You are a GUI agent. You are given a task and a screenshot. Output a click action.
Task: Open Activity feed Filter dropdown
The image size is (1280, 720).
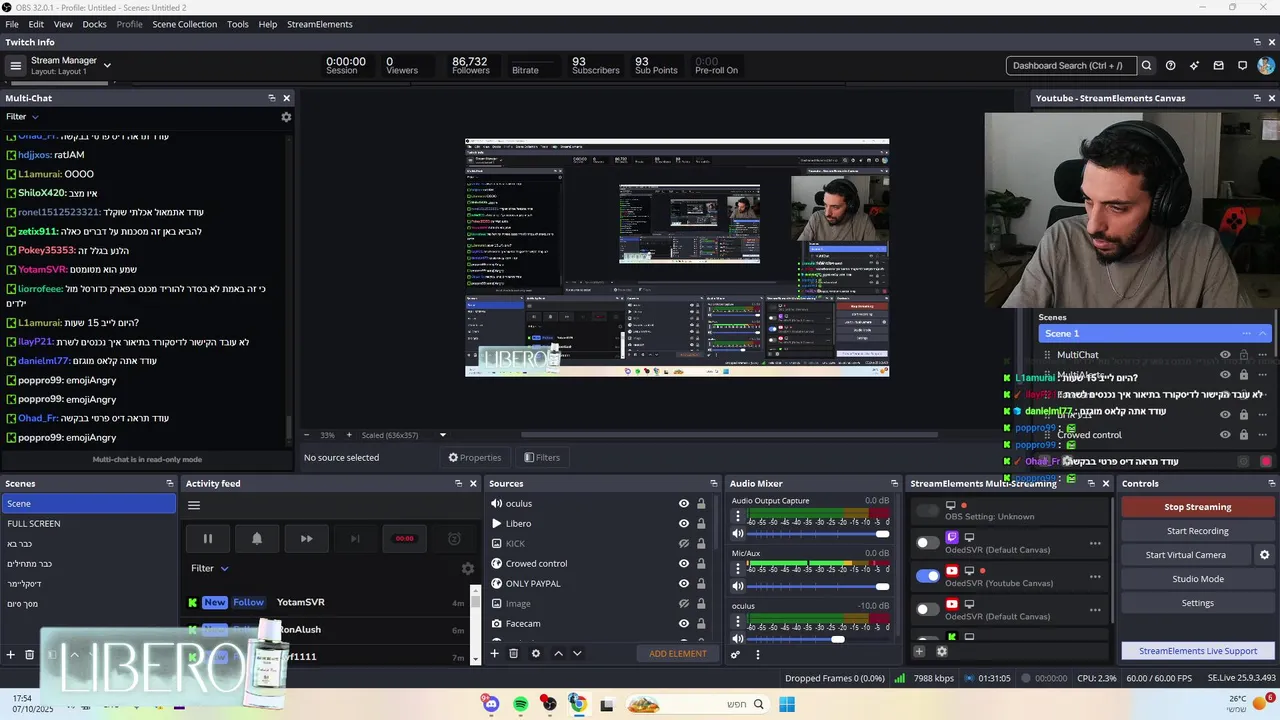(x=210, y=568)
